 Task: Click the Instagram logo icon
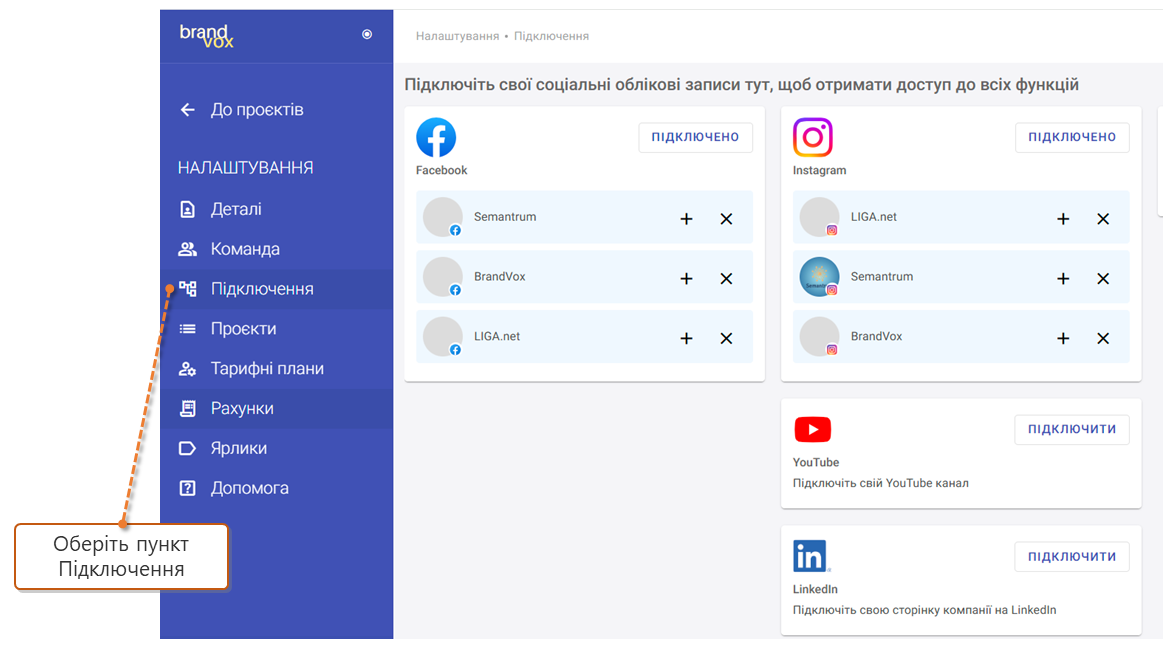coord(813,137)
